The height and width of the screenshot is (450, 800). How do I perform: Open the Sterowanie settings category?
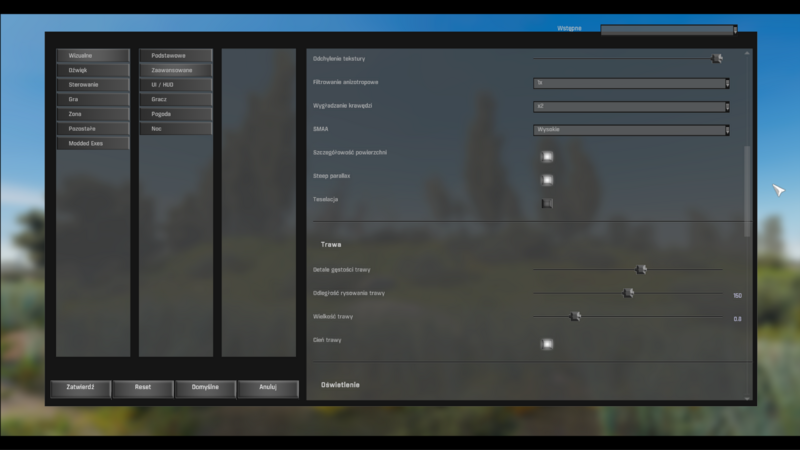coord(93,85)
